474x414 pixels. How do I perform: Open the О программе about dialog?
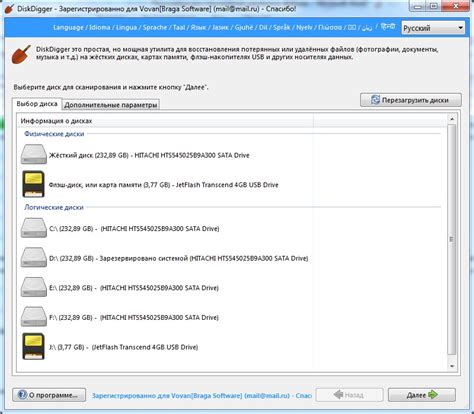point(49,395)
